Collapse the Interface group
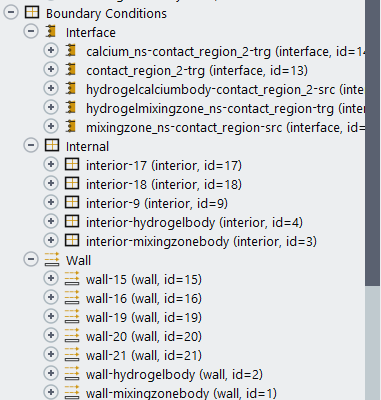This screenshot has width=381, height=400. click(31, 32)
